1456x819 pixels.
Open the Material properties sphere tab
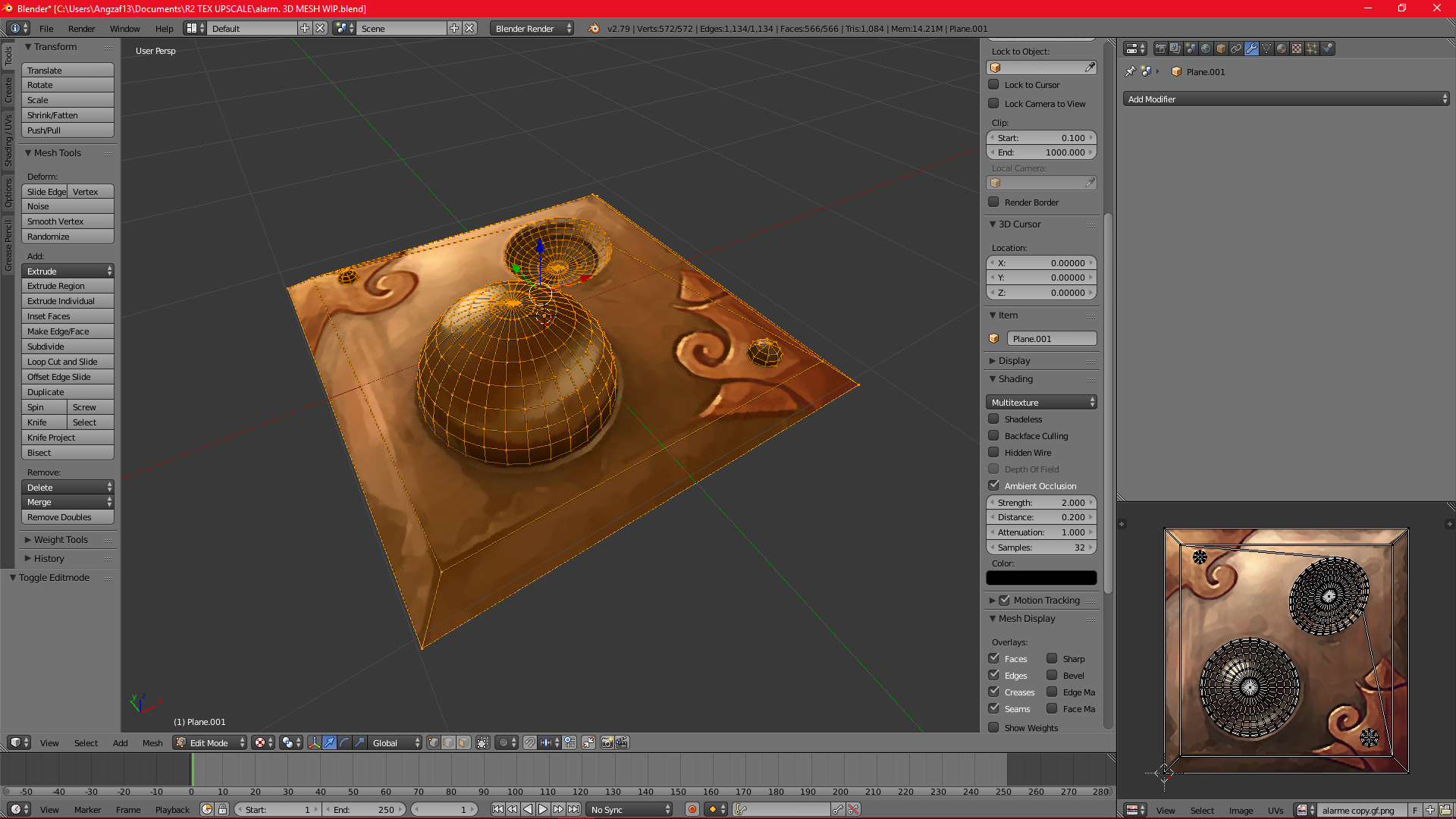(1282, 49)
